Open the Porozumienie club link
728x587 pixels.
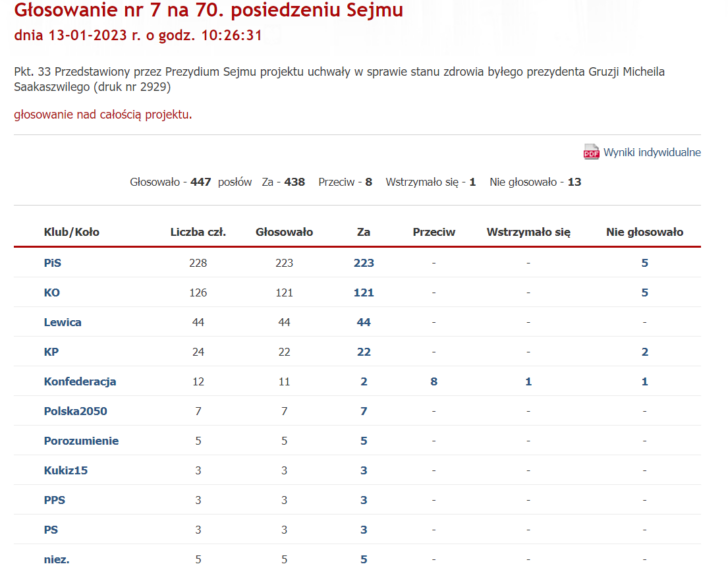tap(81, 441)
